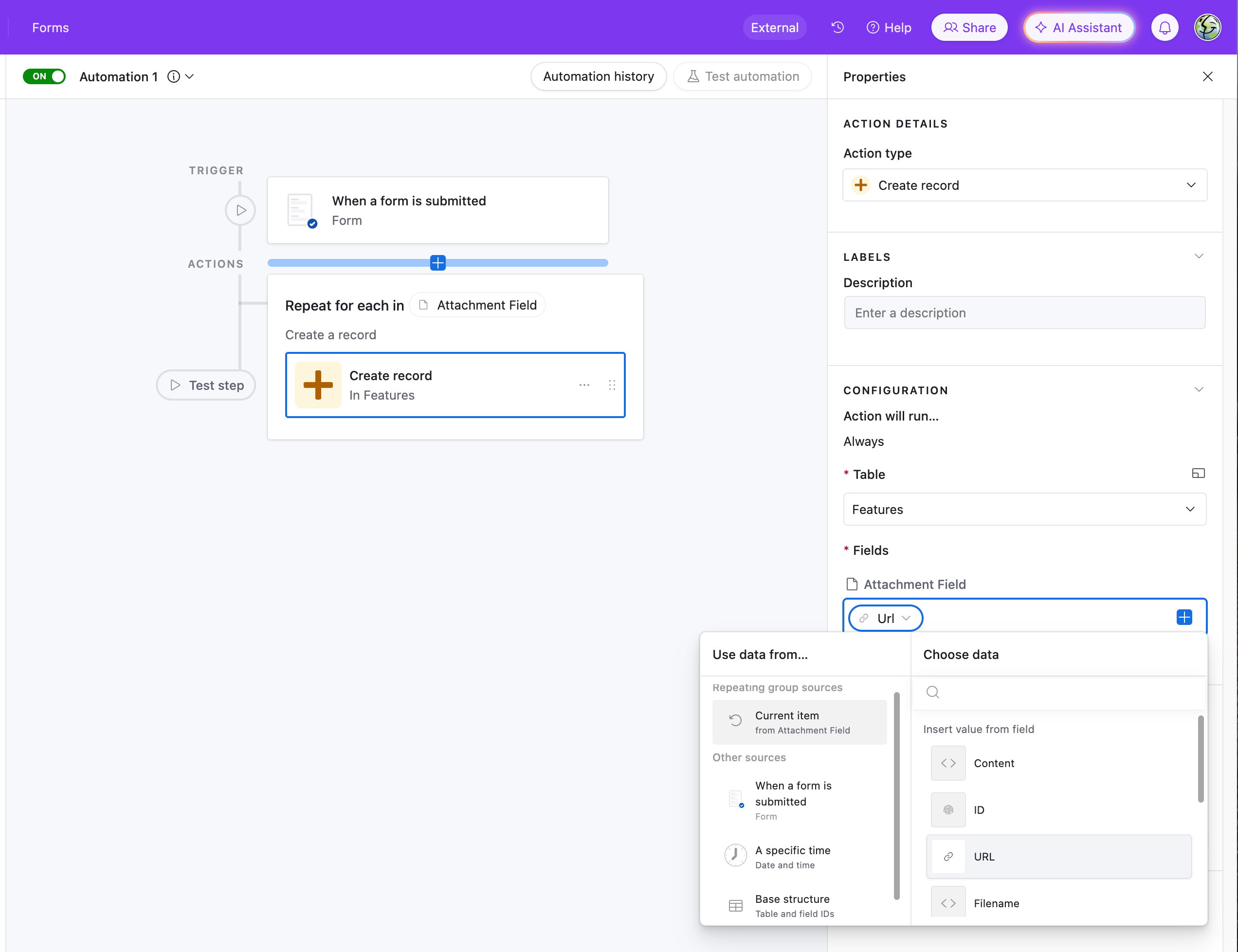The height and width of the screenshot is (952, 1238).
Task: Go to Forms in the header
Action: click(51, 27)
